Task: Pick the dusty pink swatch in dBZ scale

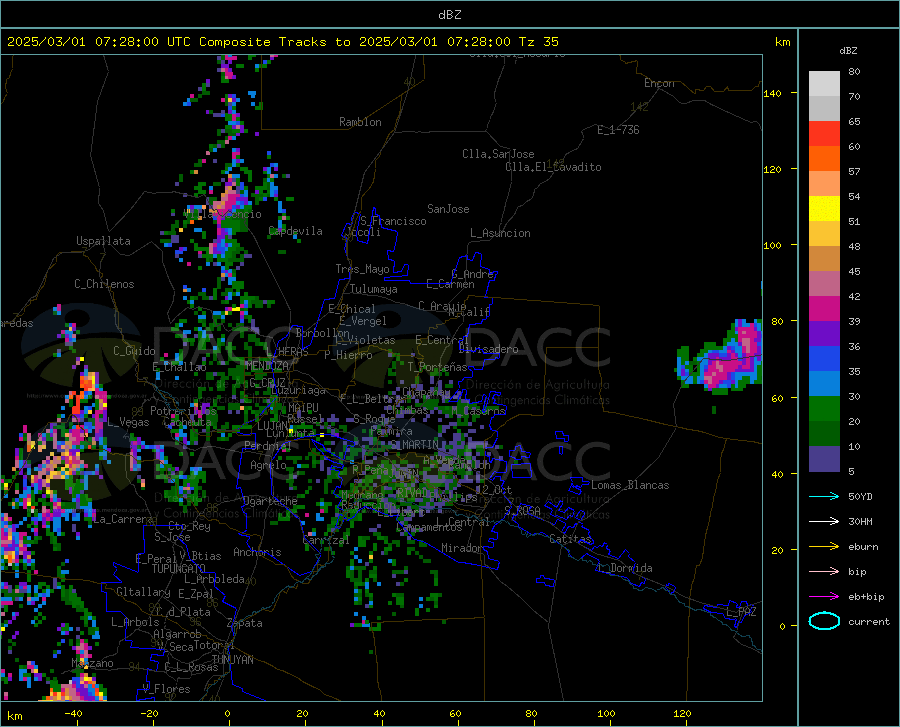Action: click(x=824, y=284)
